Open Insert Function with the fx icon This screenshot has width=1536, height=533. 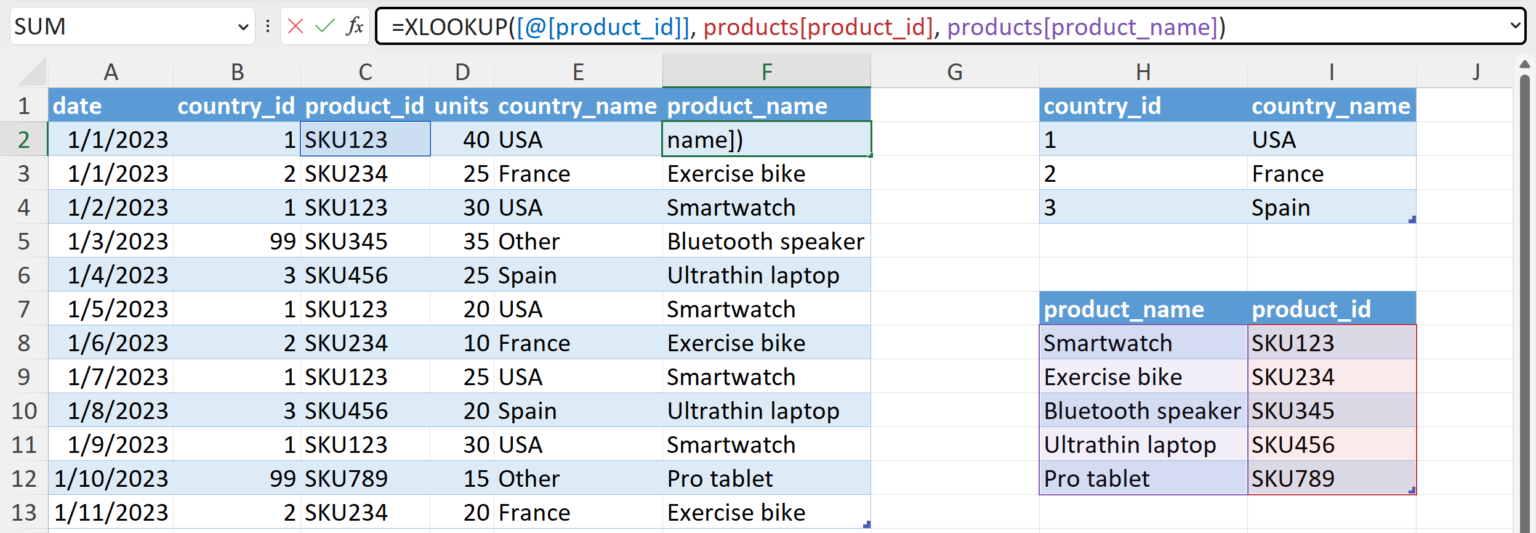point(354,27)
